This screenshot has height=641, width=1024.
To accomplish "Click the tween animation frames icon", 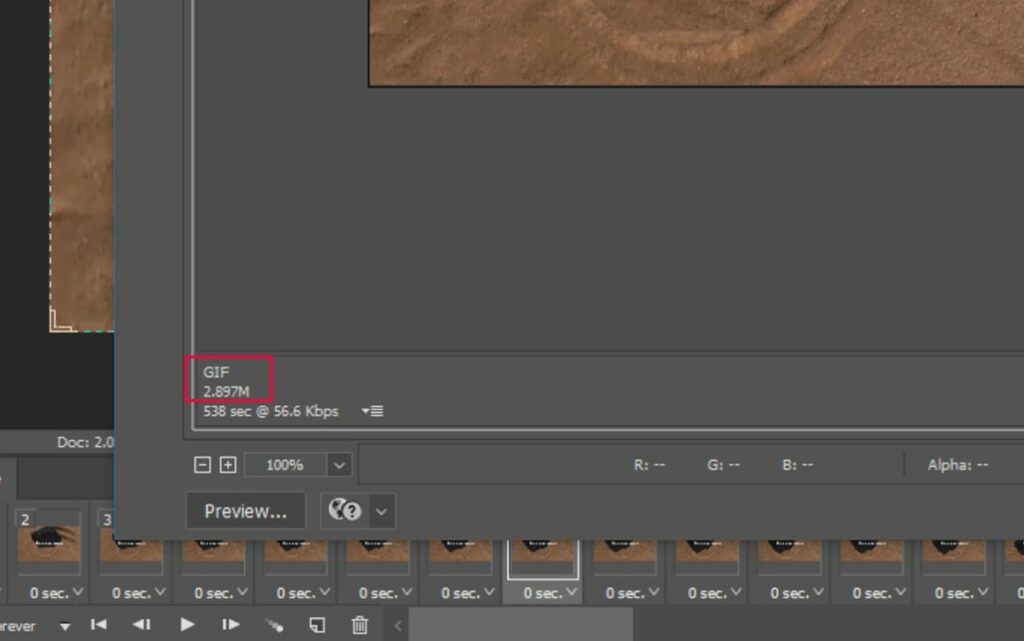I will point(274,625).
